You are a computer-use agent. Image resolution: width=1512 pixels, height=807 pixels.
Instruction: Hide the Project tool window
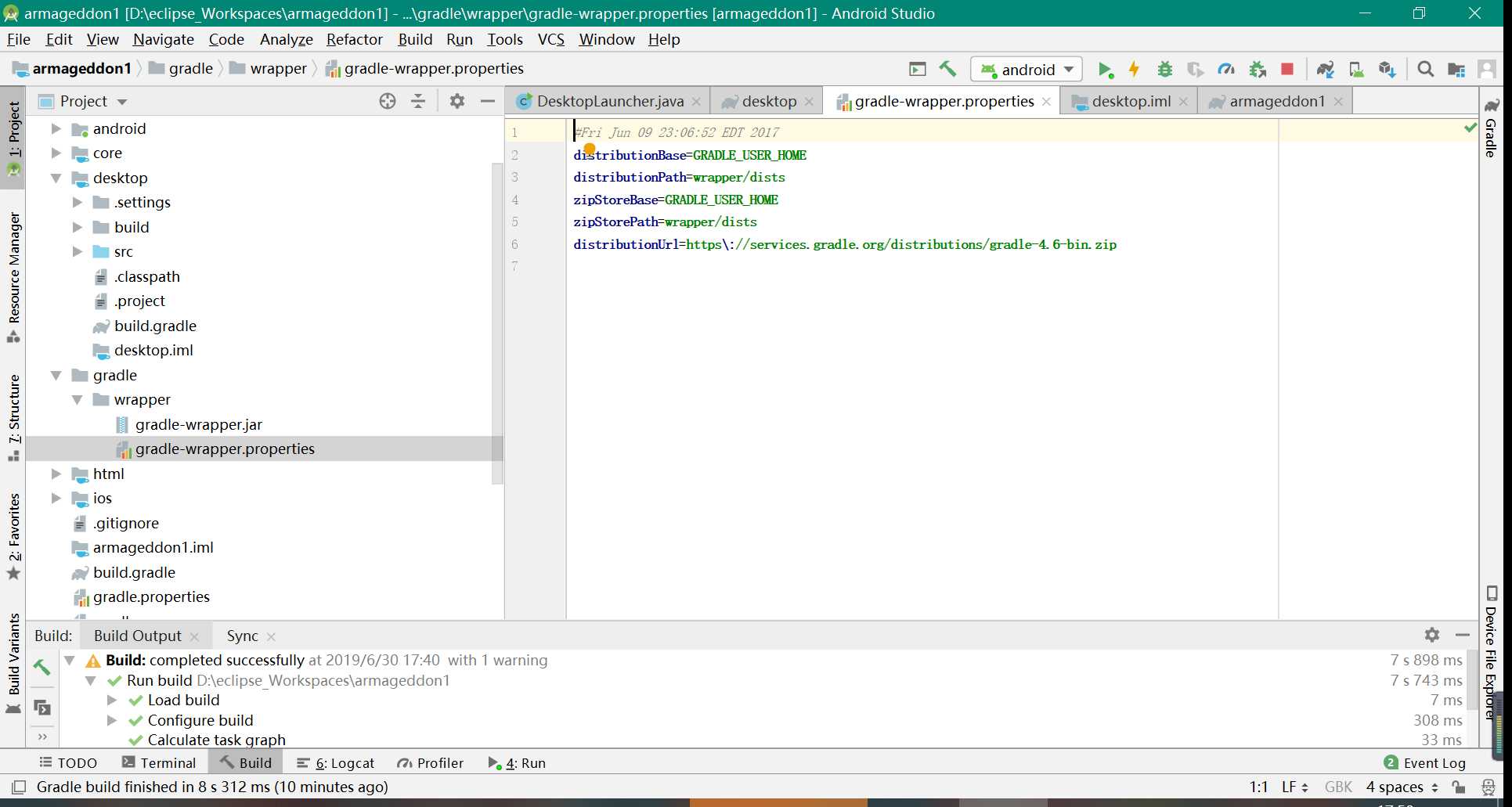[487, 101]
